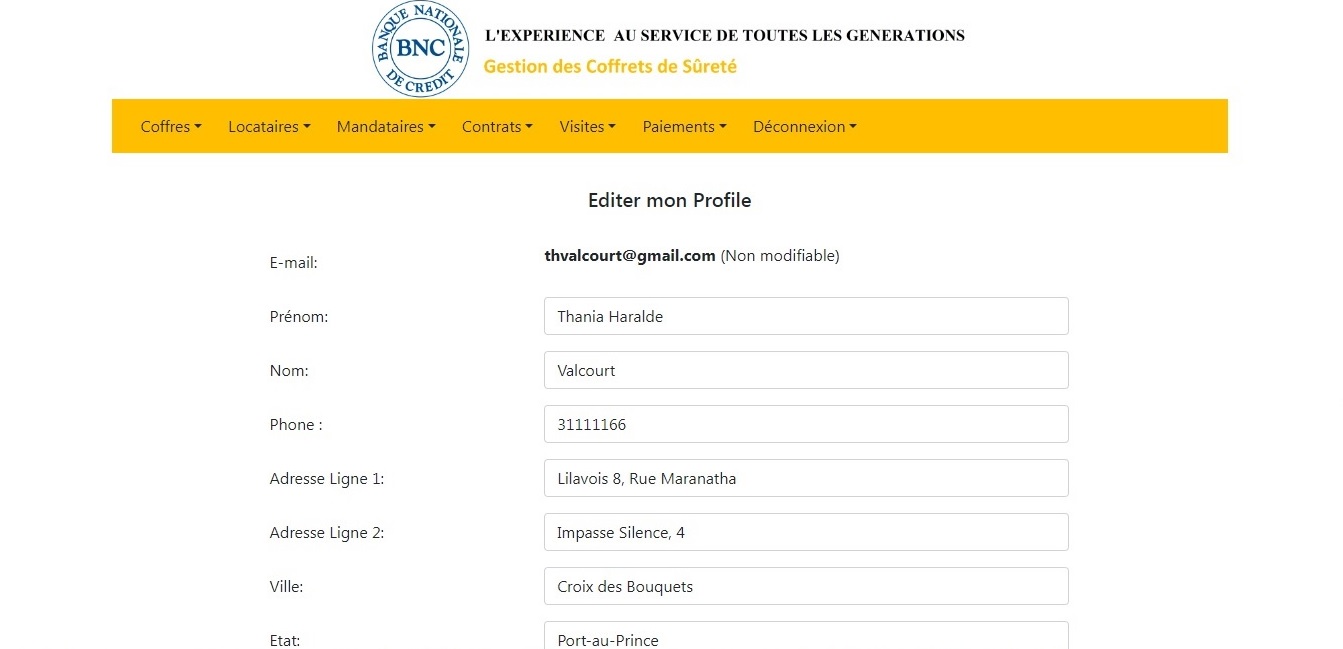Click the Adresse Ligne 2 input box

pos(805,532)
